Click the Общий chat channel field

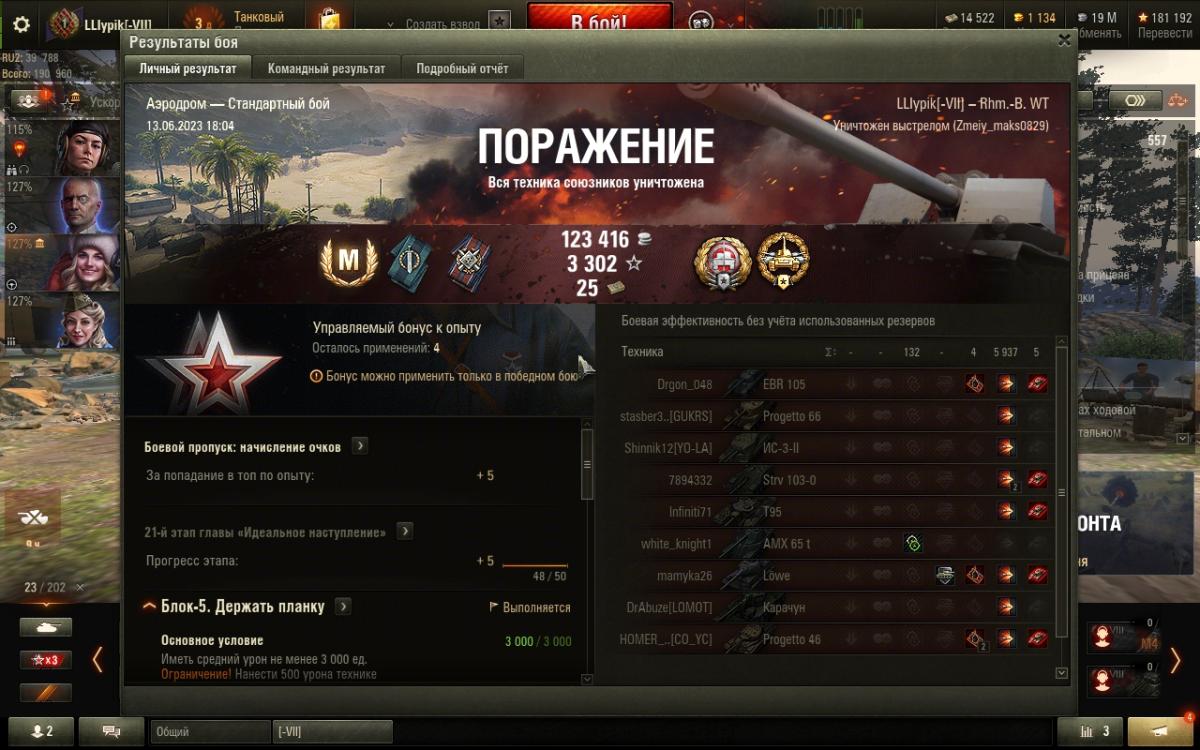(210, 731)
